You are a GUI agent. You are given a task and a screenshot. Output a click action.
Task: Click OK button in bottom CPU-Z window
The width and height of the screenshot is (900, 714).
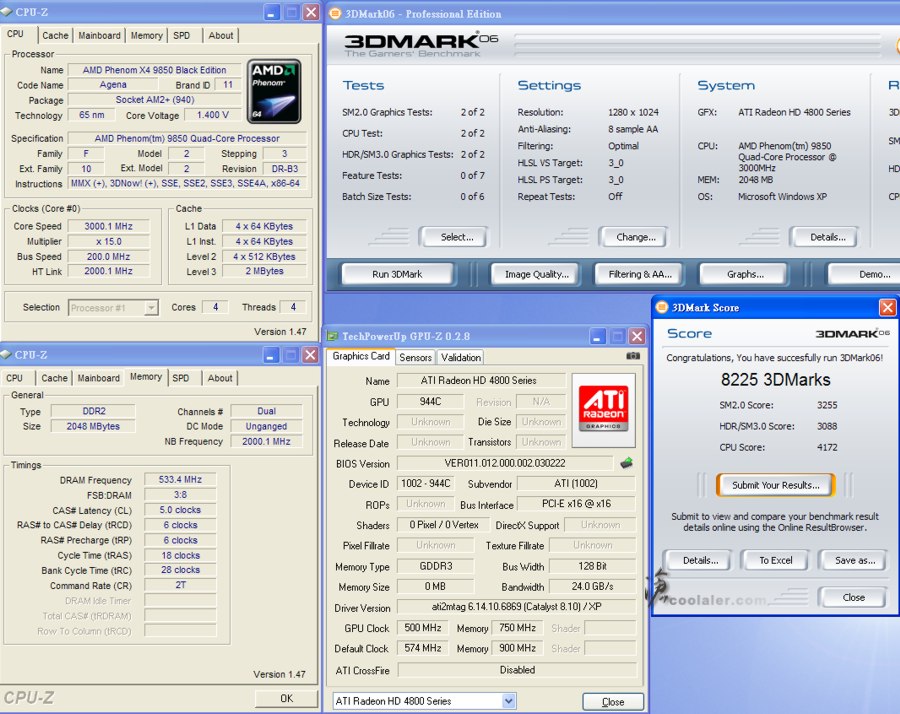[286, 698]
